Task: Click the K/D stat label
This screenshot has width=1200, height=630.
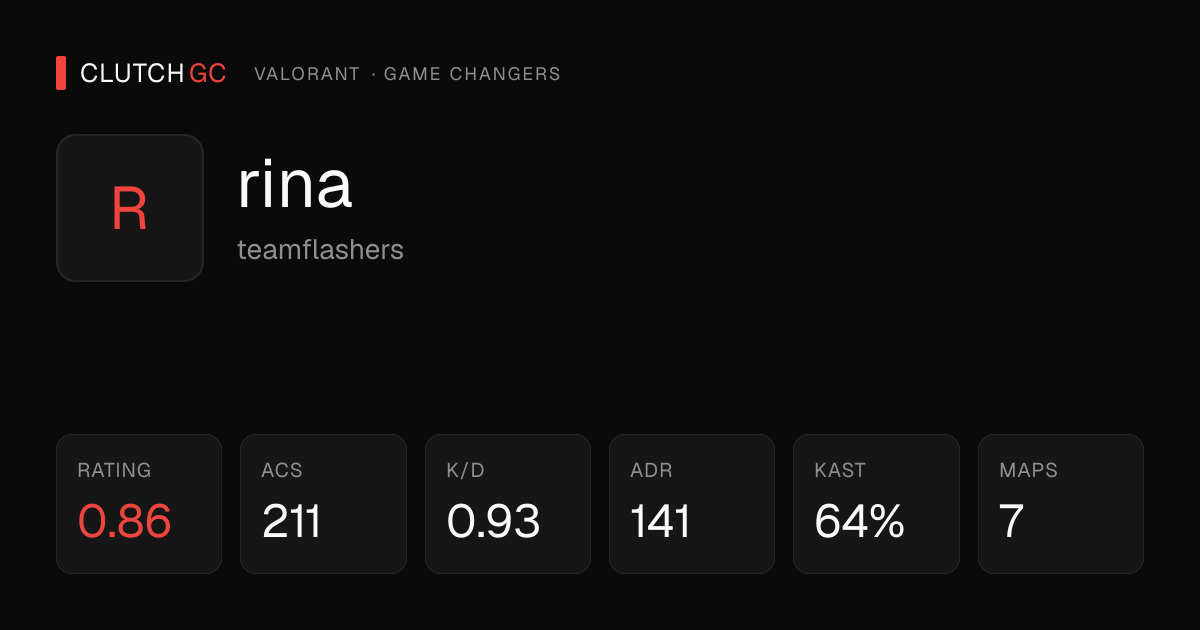Action: [465, 470]
